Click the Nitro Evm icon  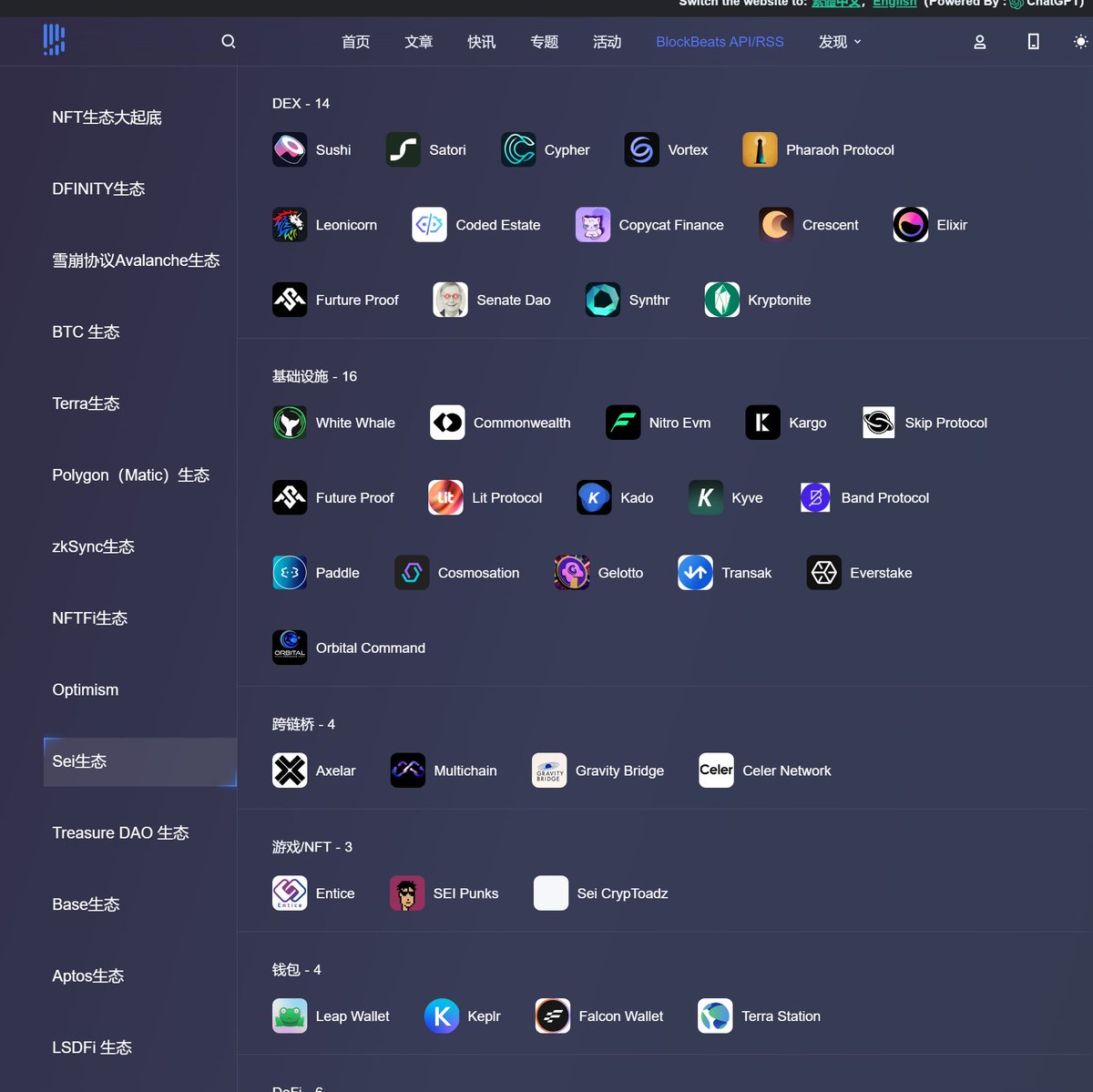623,423
